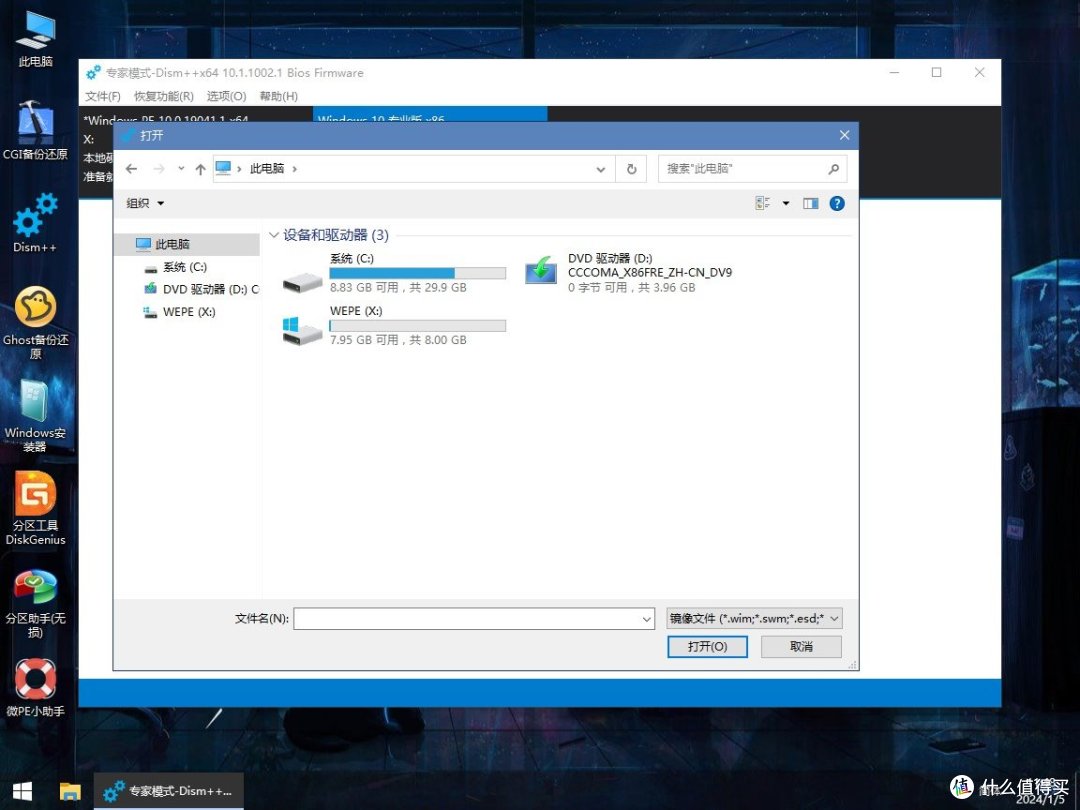Image resolution: width=1080 pixels, height=810 pixels.
Task: Collapse 设备和驱动器 (3) group
Action: point(273,235)
